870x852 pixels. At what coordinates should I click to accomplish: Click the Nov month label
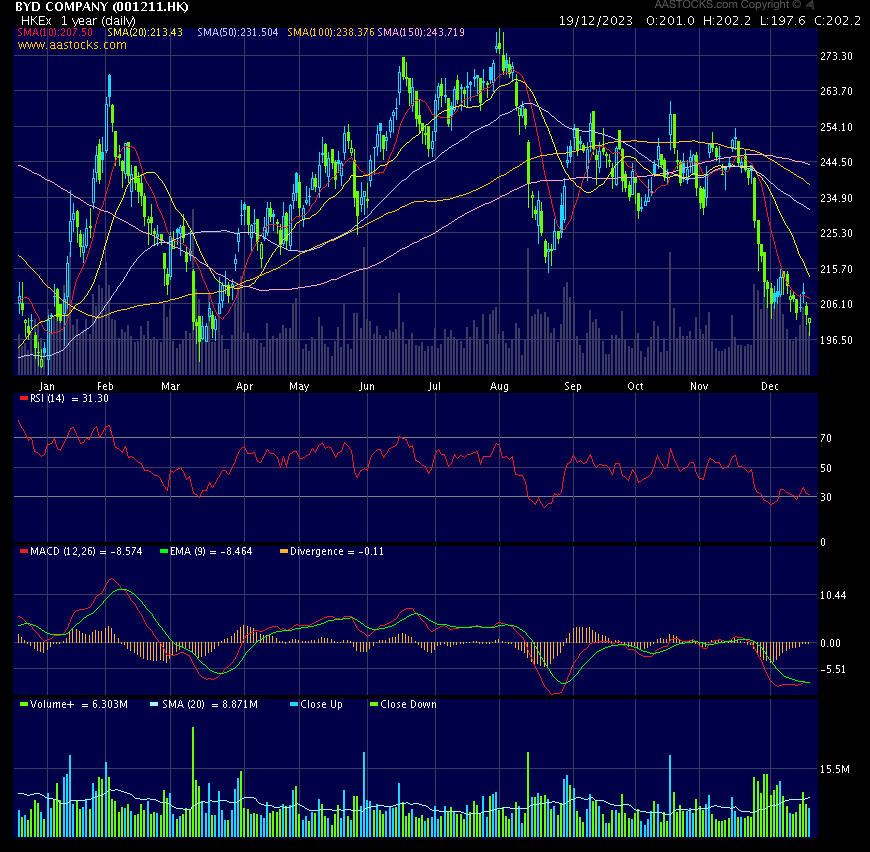(699, 386)
